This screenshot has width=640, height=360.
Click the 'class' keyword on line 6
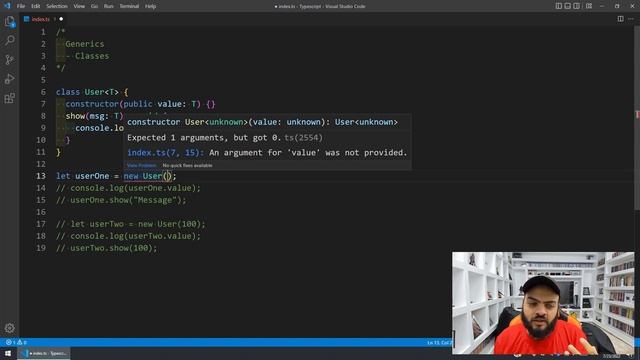click(x=68, y=92)
